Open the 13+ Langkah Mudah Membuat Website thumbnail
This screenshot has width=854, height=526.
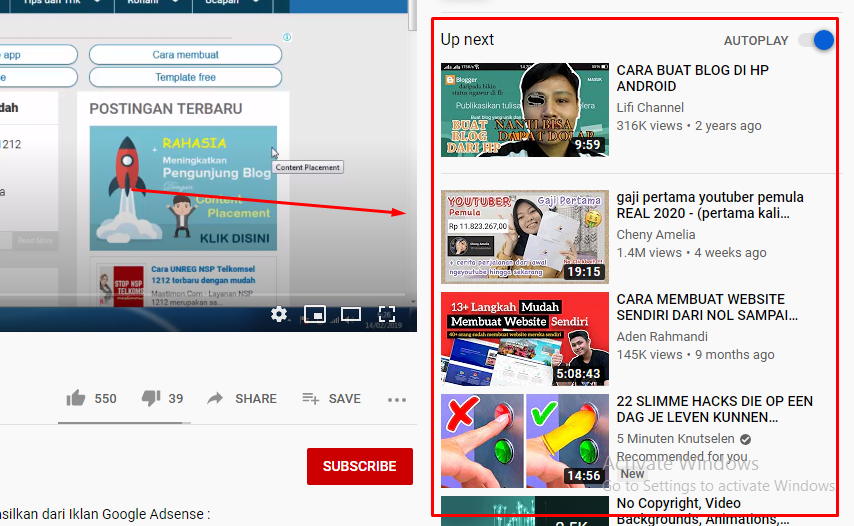click(x=524, y=339)
